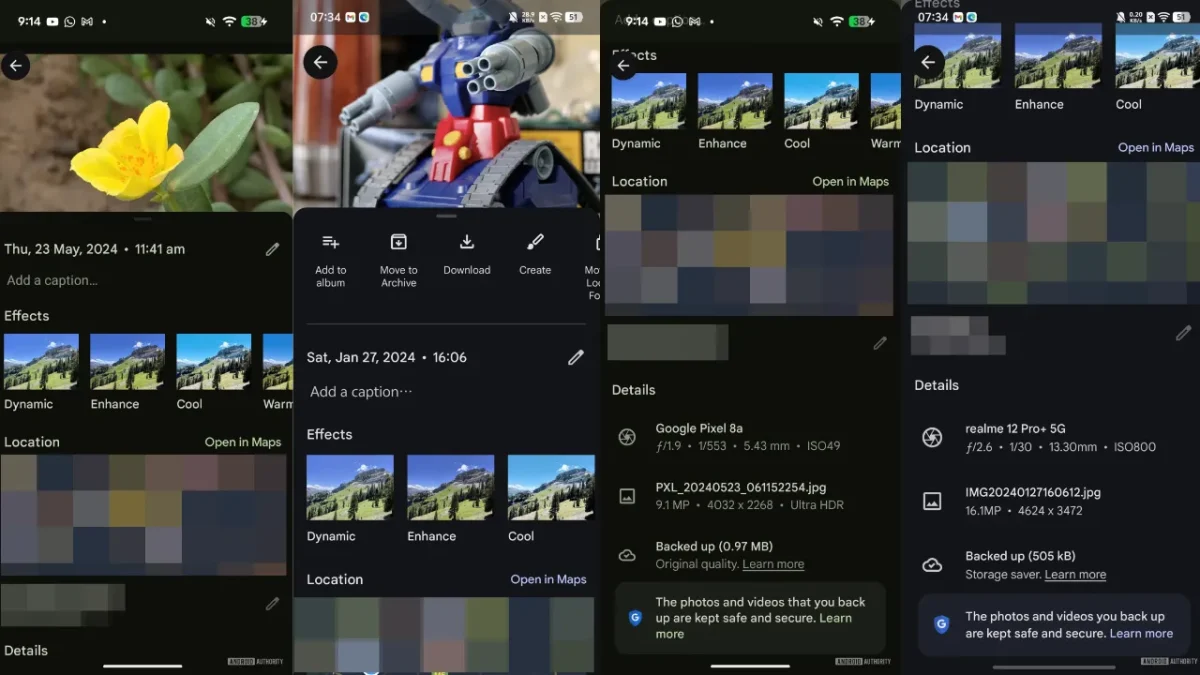Tap the Add to album icon
This screenshot has height=675, width=1200.
(330, 241)
